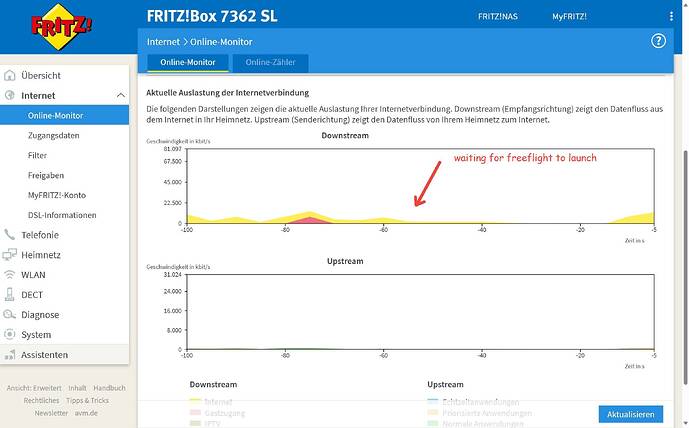
Task: Click the DECT handset icon
Action: coord(9,294)
